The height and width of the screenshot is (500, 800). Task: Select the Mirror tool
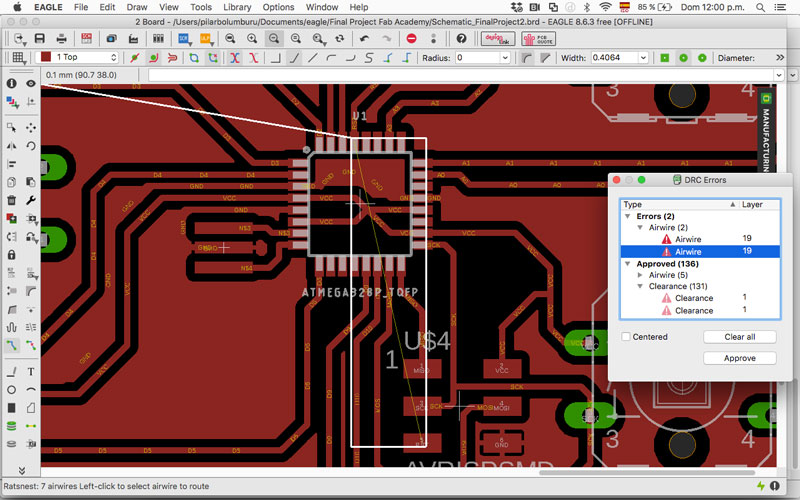[x=11, y=146]
